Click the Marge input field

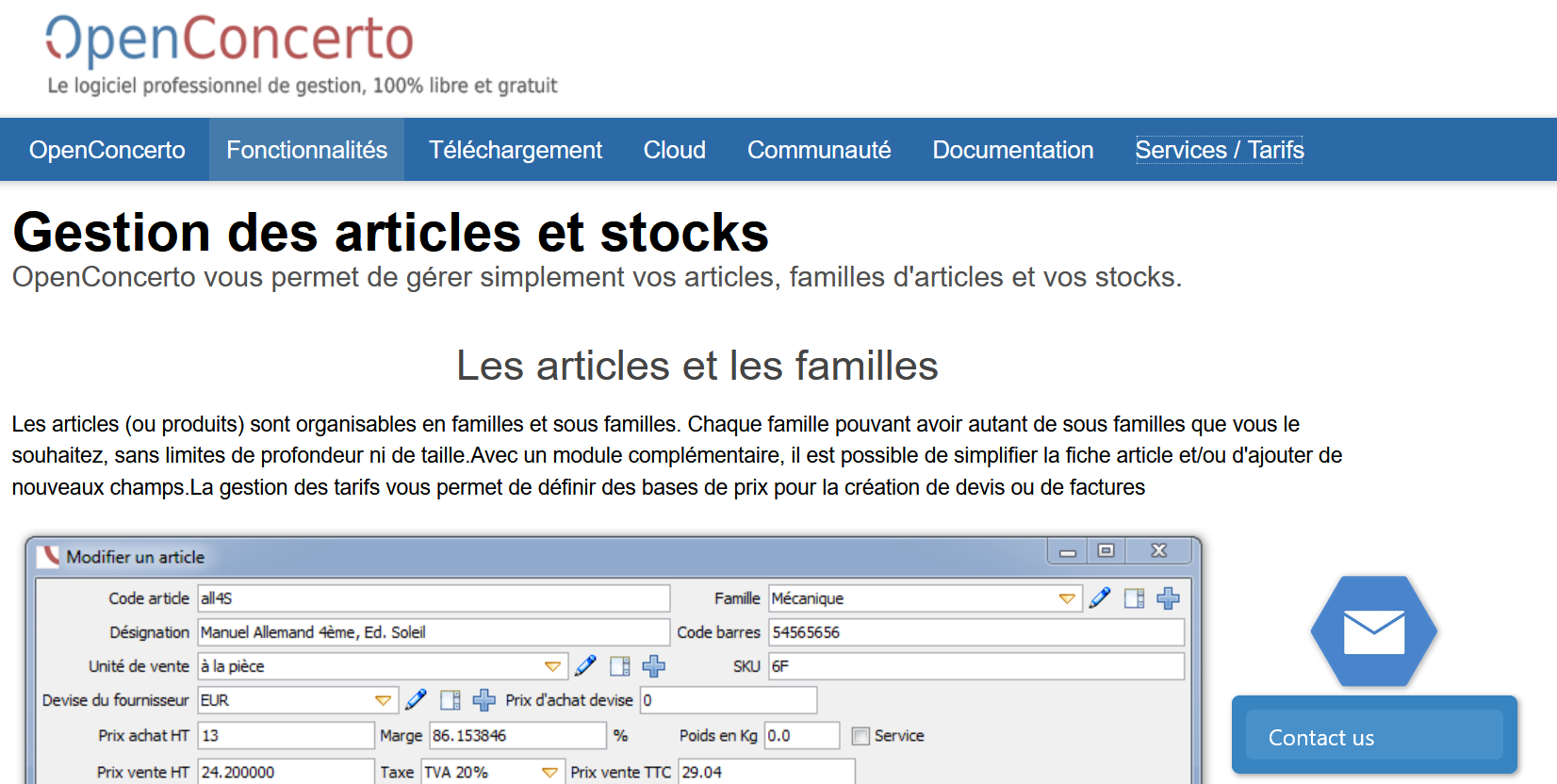[517, 735]
